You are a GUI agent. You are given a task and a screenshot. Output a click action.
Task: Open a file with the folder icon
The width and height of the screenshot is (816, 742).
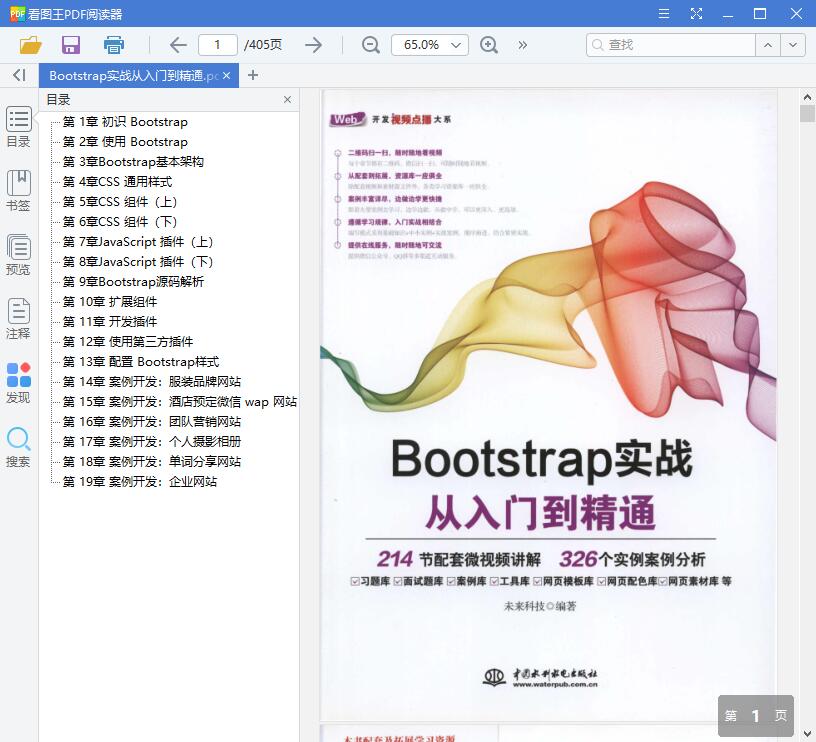[28, 45]
